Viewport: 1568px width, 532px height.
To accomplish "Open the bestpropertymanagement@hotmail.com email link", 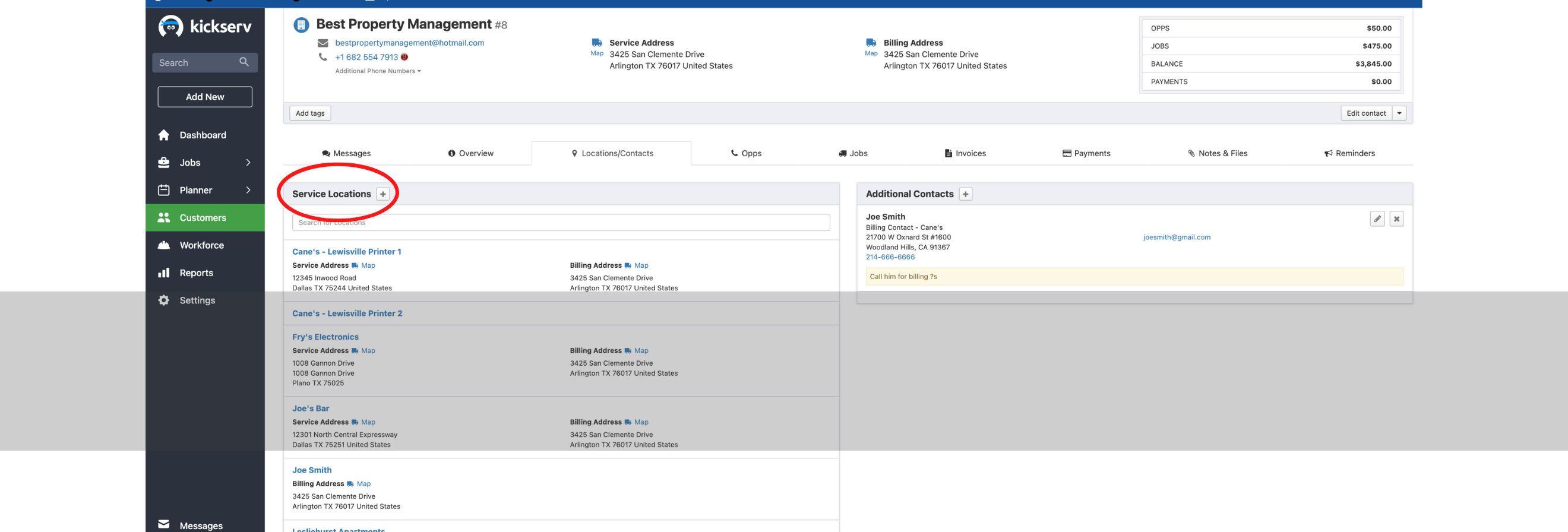I will click(409, 43).
